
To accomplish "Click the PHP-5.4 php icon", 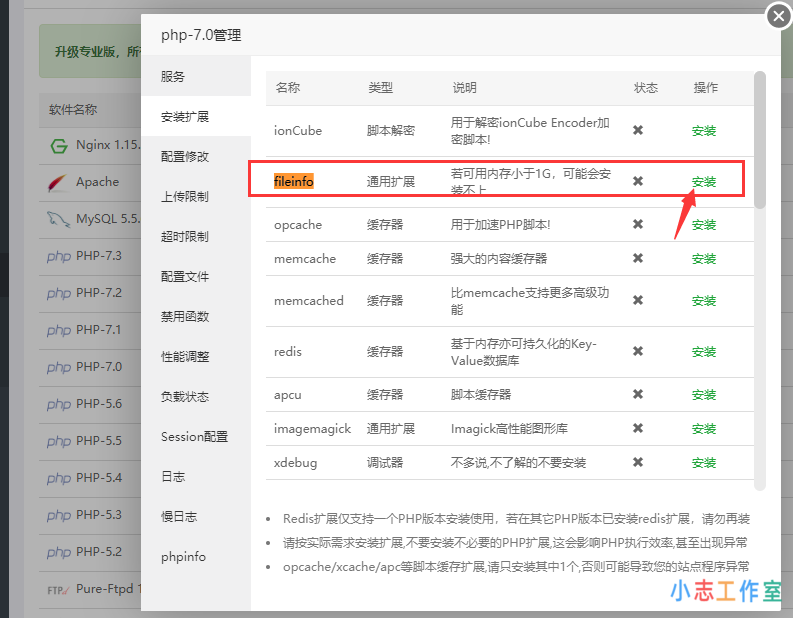I will click(x=59, y=478).
